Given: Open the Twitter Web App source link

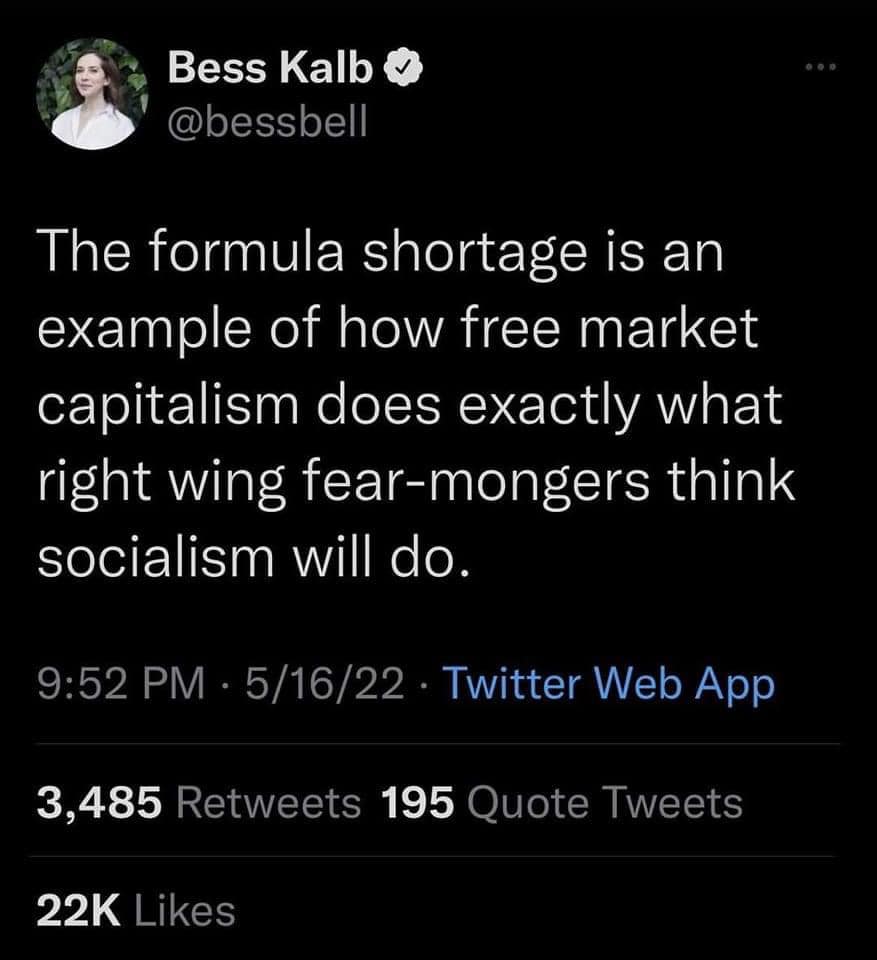Looking at the screenshot, I should tap(614, 684).
